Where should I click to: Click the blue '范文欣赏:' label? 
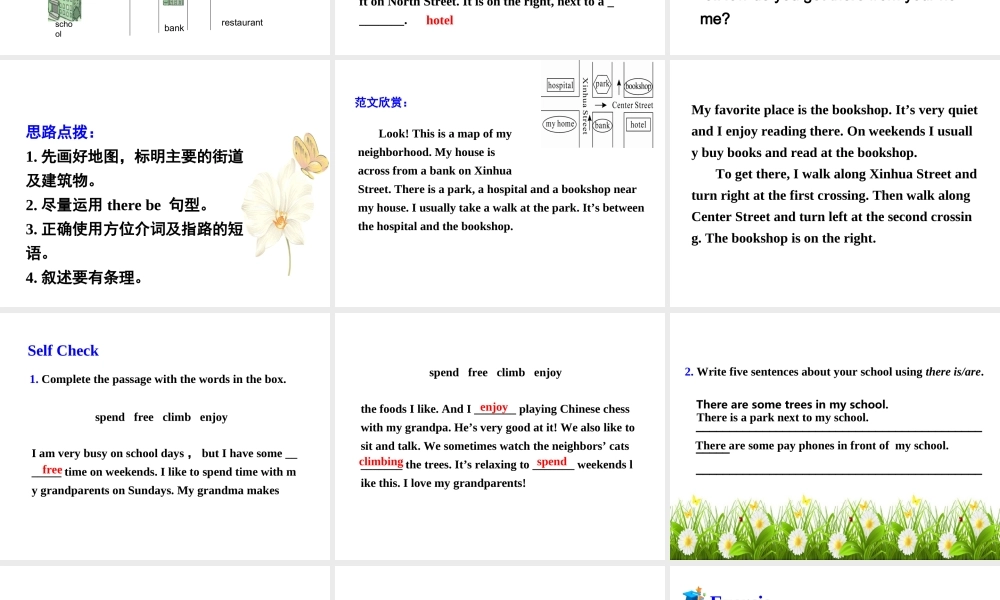(x=381, y=103)
